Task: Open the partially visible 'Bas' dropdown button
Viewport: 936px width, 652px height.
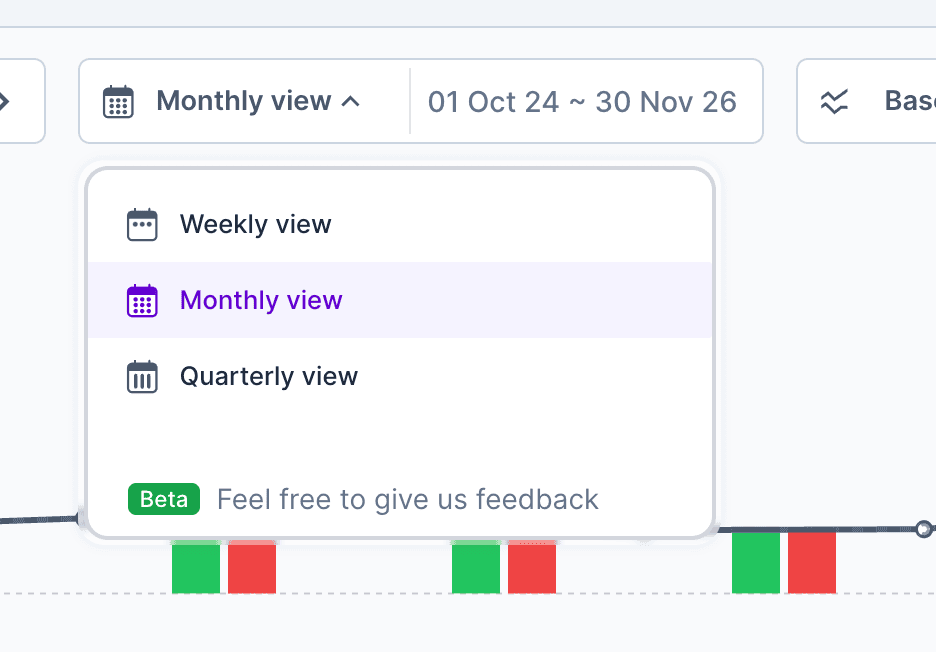Action: 866,101
